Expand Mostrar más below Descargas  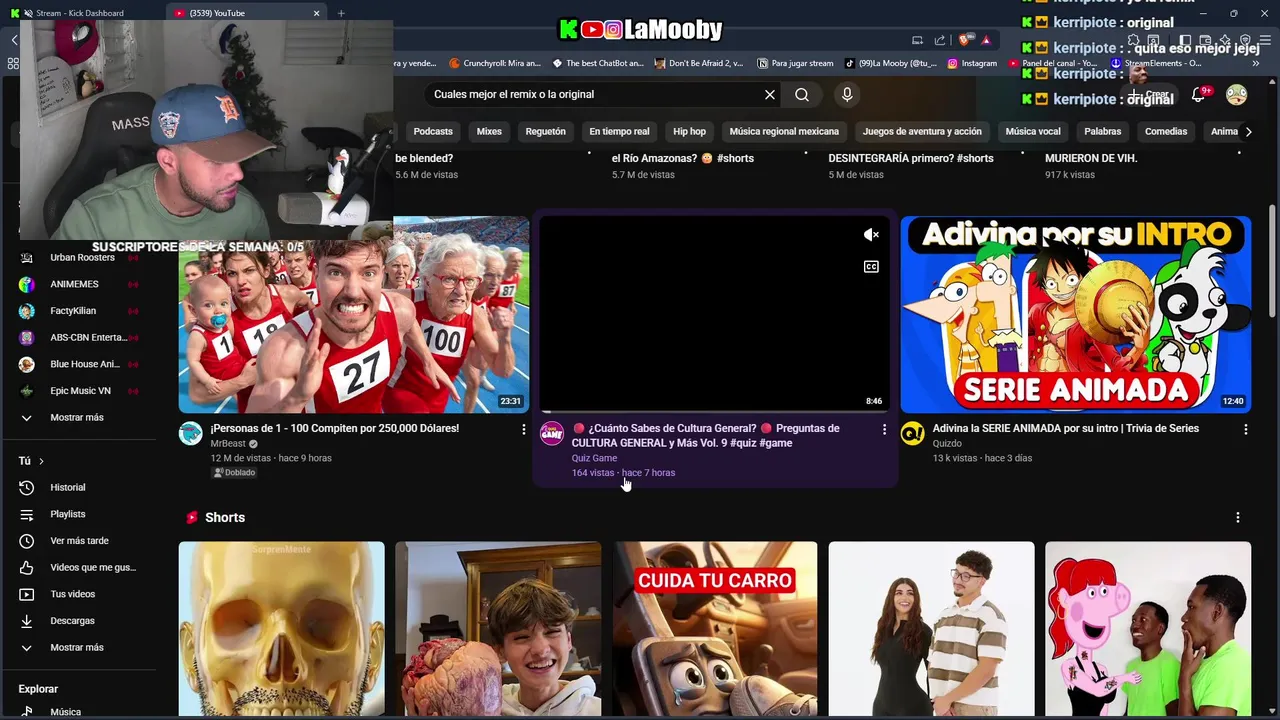click(77, 647)
